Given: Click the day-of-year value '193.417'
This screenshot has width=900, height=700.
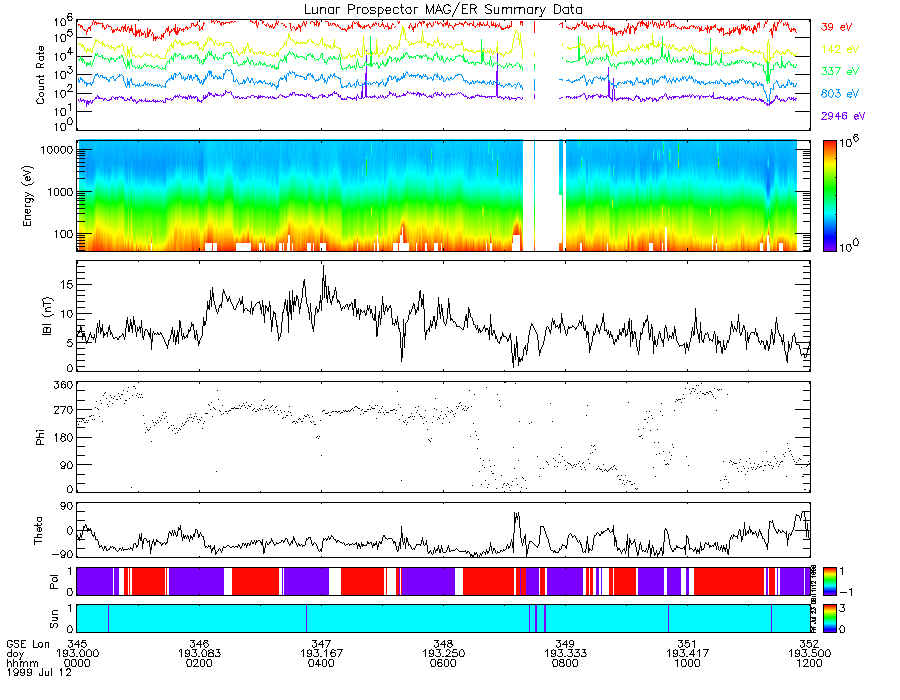Looking at the screenshot, I should point(687,654).
